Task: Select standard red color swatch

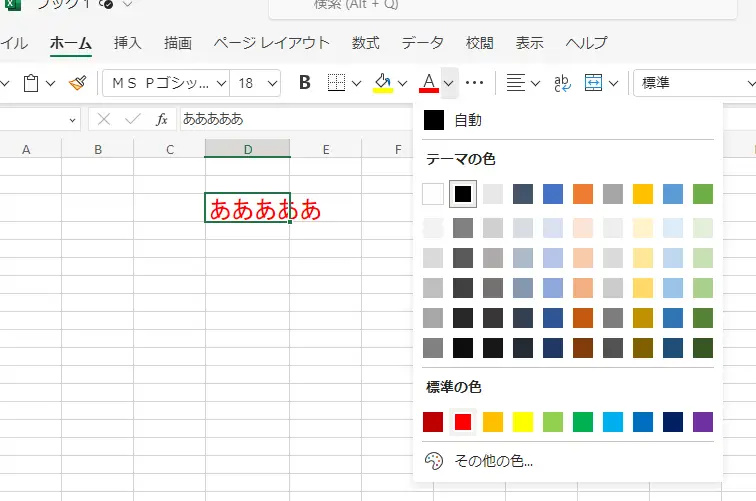Action: pyautogui.click(x=463, y=422)
